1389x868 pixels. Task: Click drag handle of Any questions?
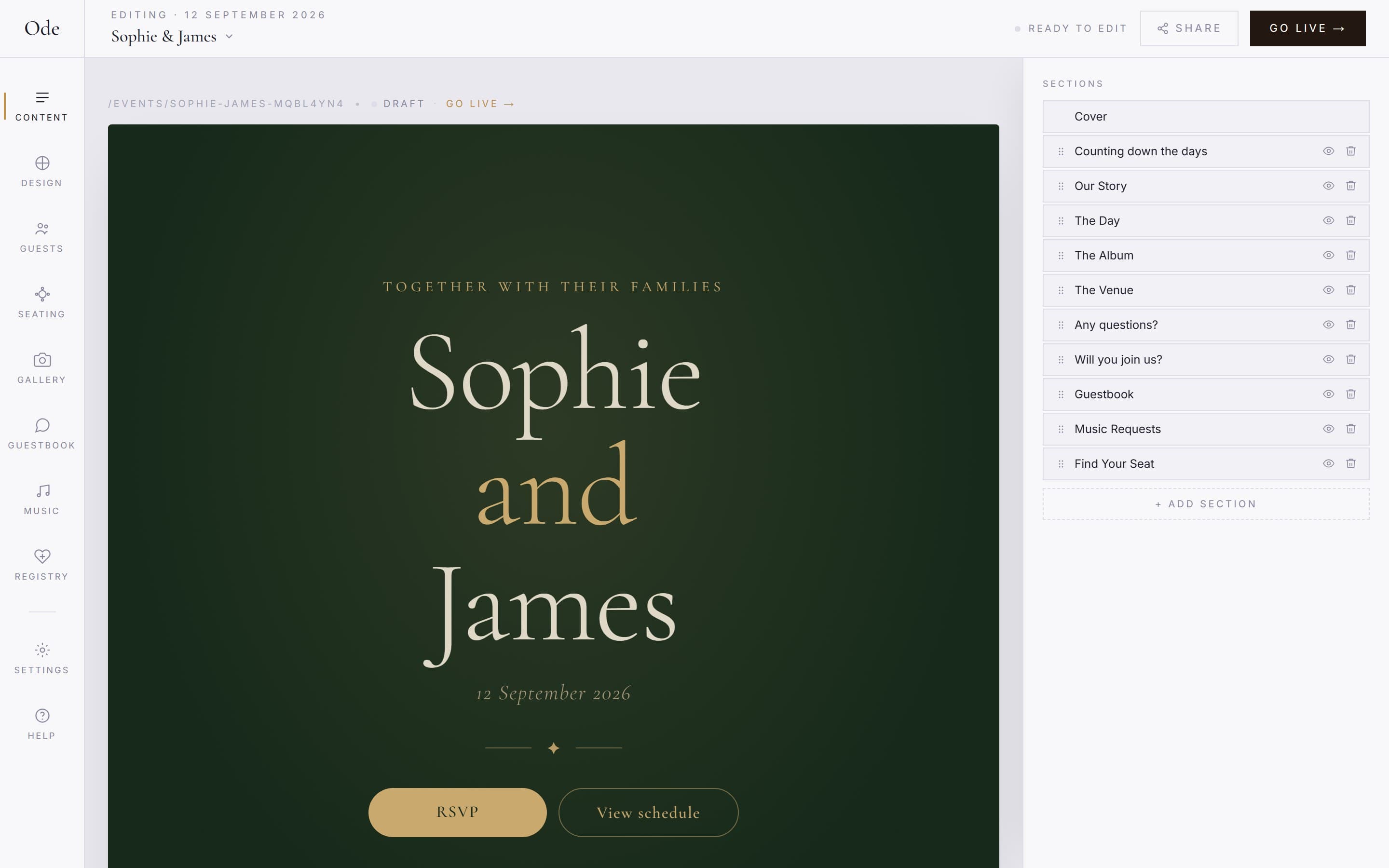[1061, 325]
